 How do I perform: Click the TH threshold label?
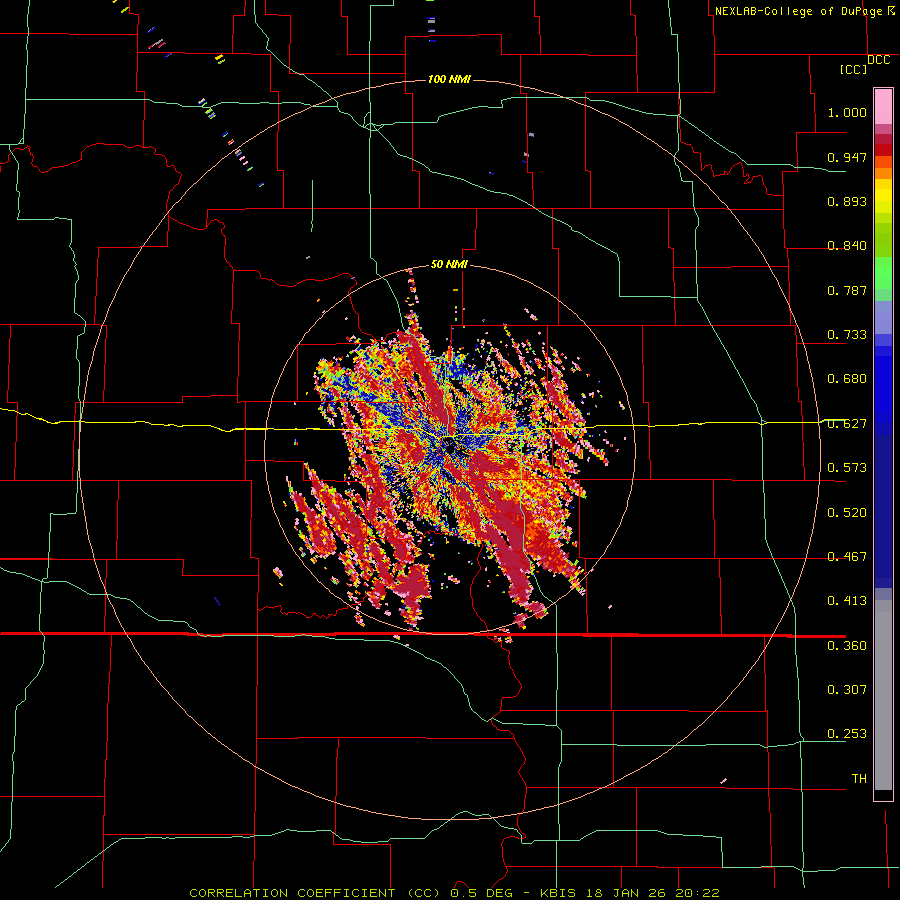click(859, 779)
